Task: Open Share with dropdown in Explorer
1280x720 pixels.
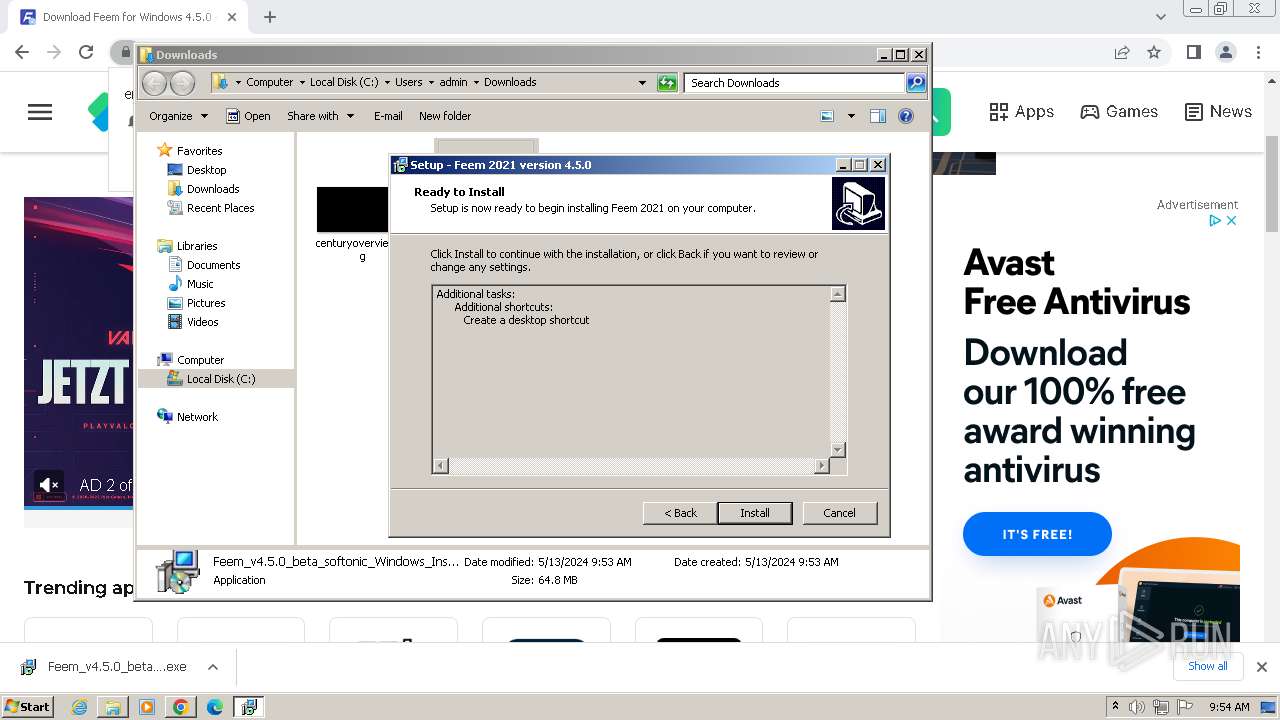Action: (x=320, y=116)
